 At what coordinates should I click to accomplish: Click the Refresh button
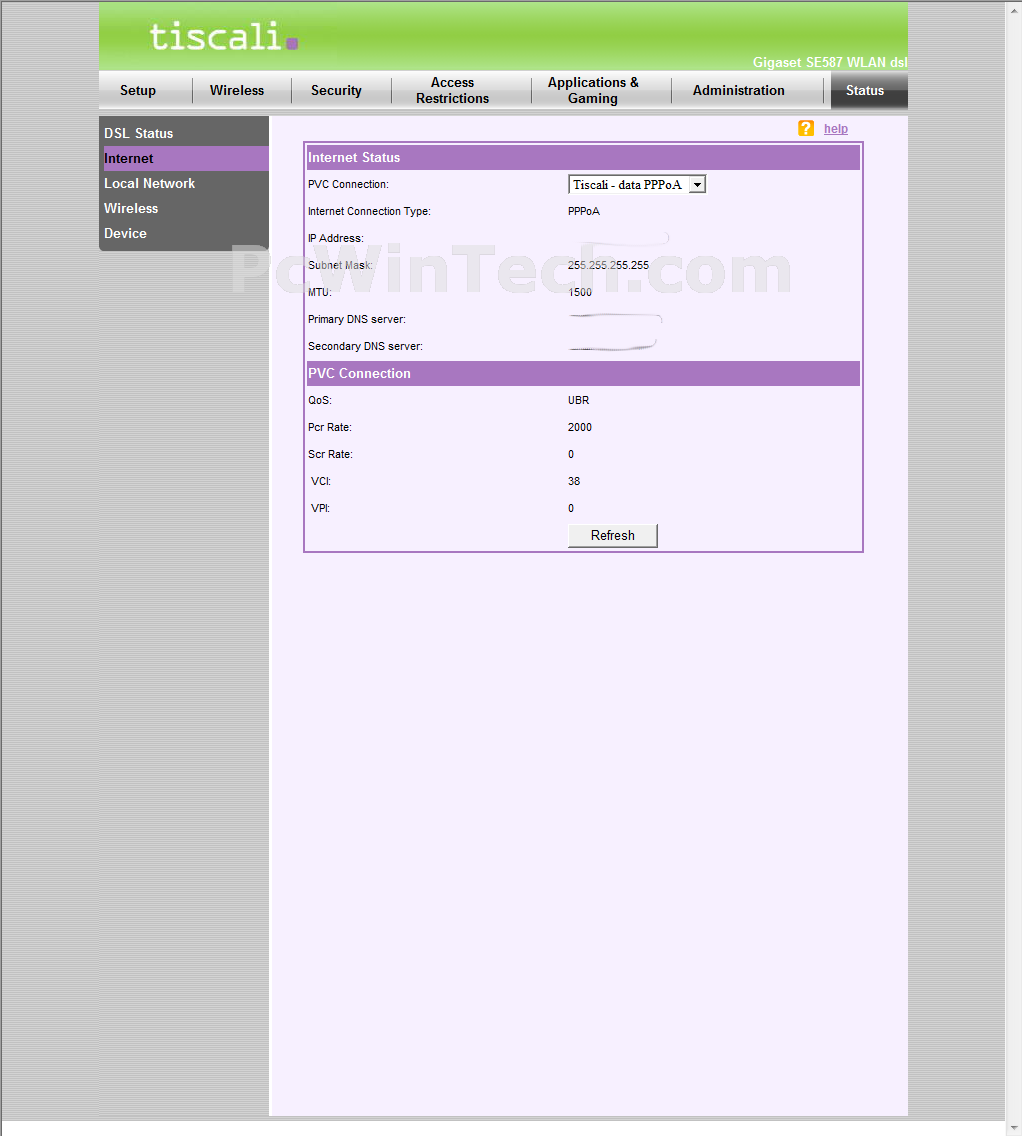click(613, 535)
